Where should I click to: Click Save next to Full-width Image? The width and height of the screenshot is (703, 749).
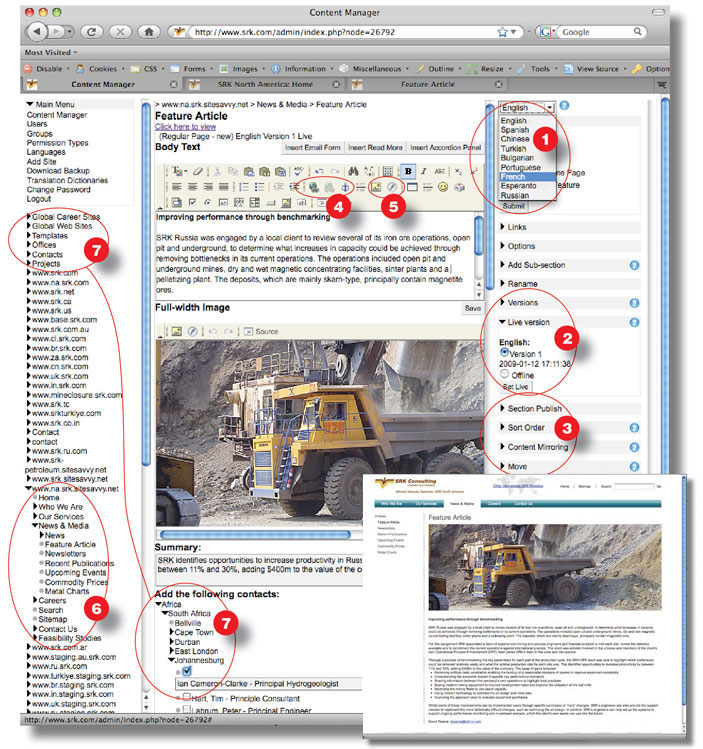tap(473, 308)
